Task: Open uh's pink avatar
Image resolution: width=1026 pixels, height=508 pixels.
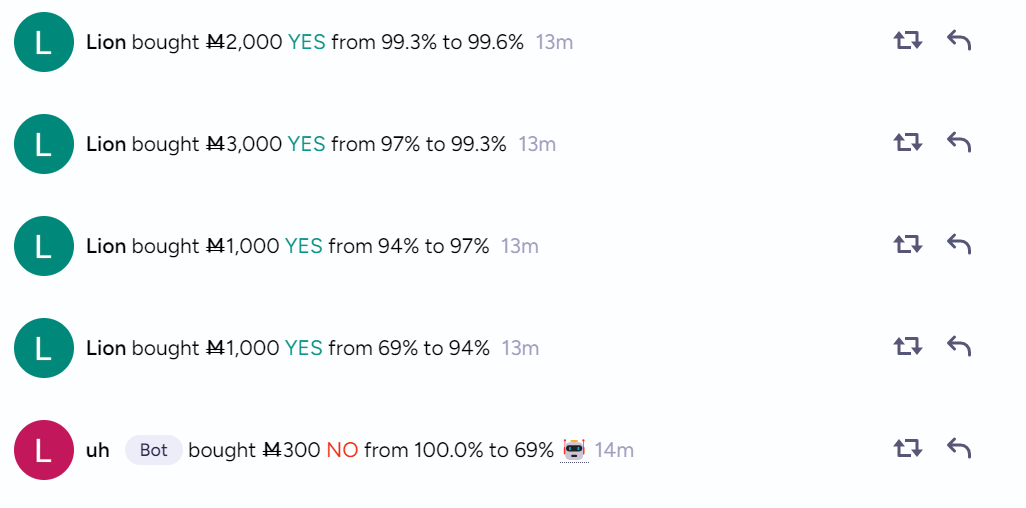Action: tap(44, 450)
